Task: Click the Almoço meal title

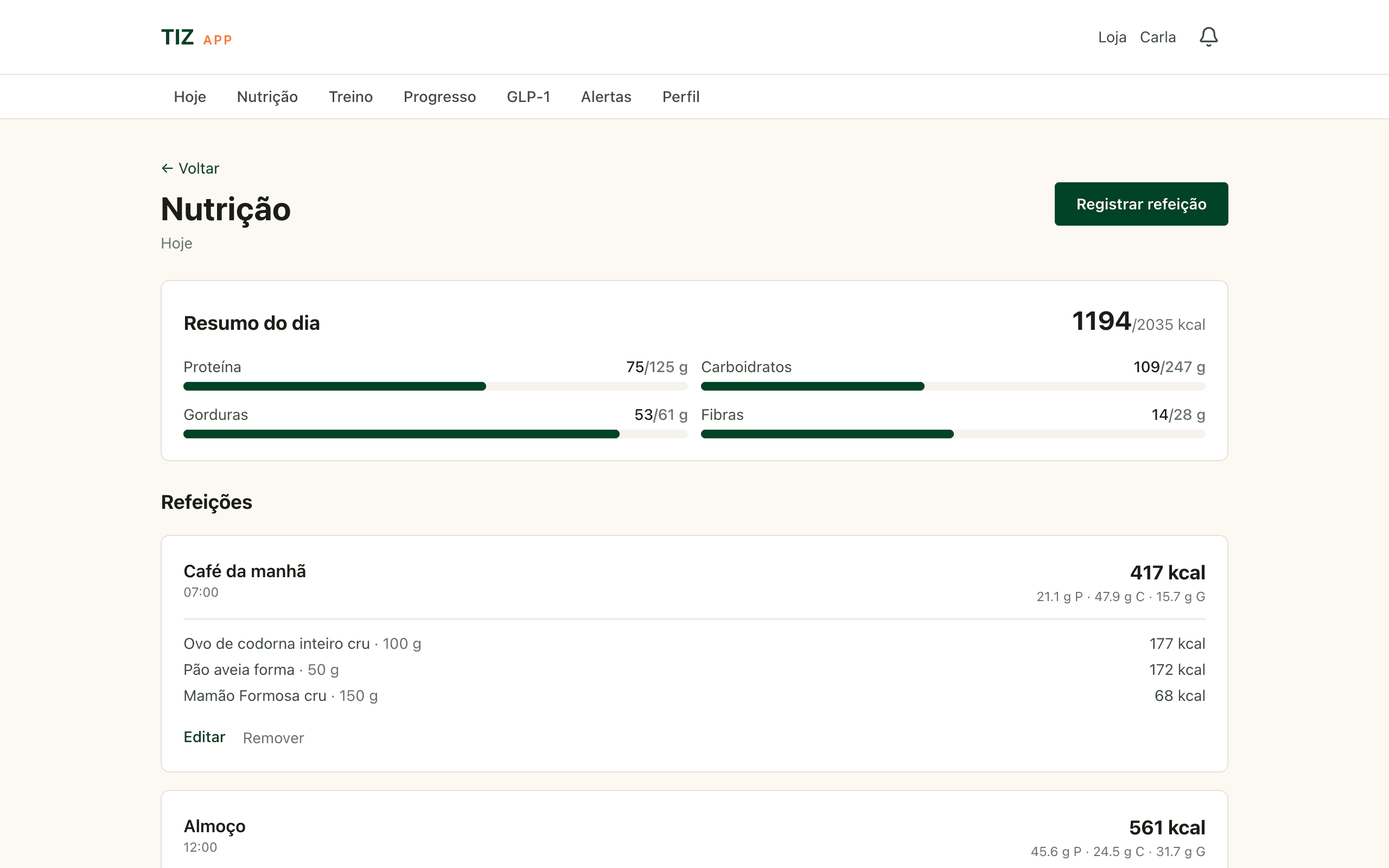Action: (215, 826)
